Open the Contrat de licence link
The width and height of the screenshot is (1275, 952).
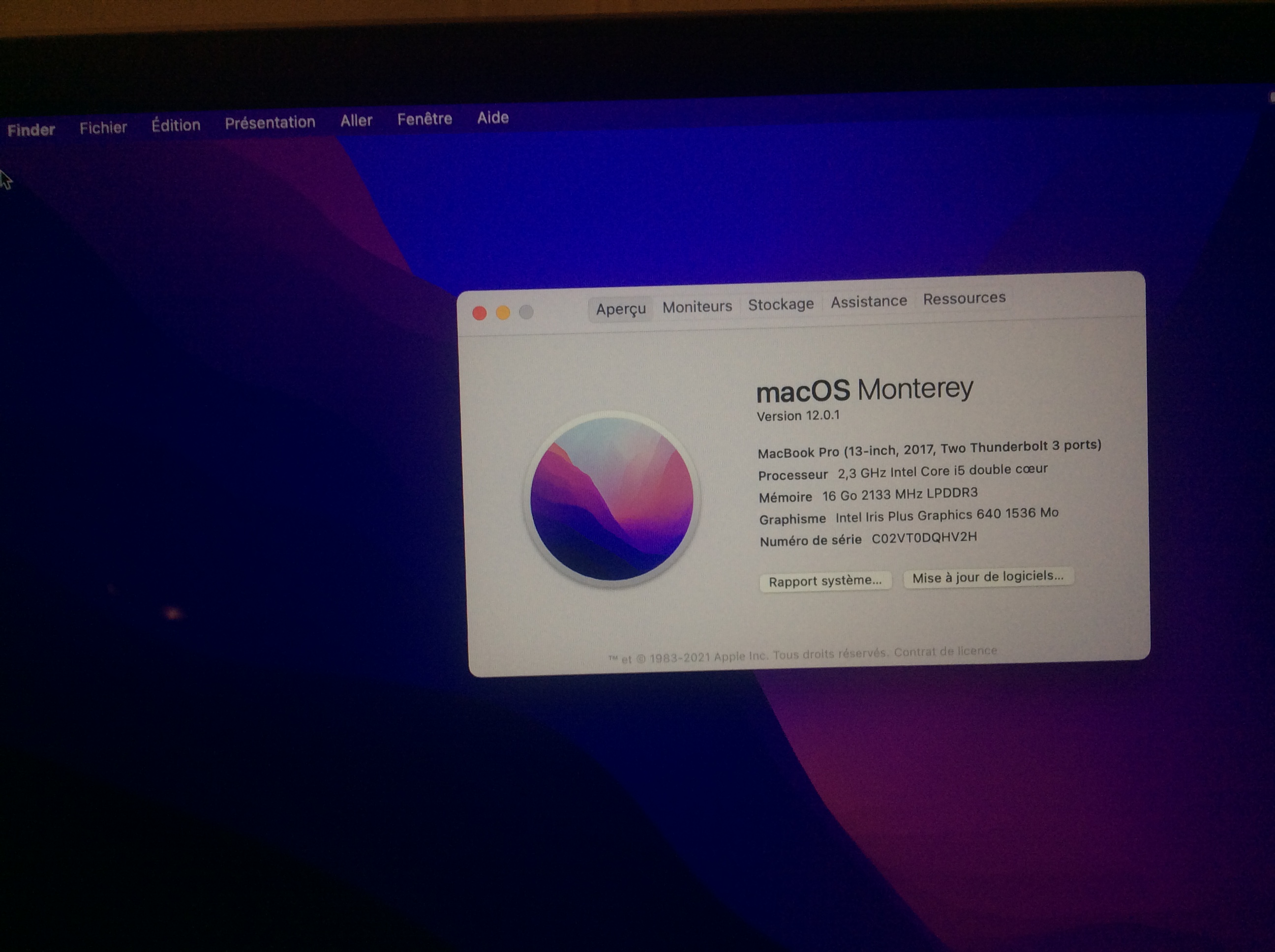pos(945,651)
